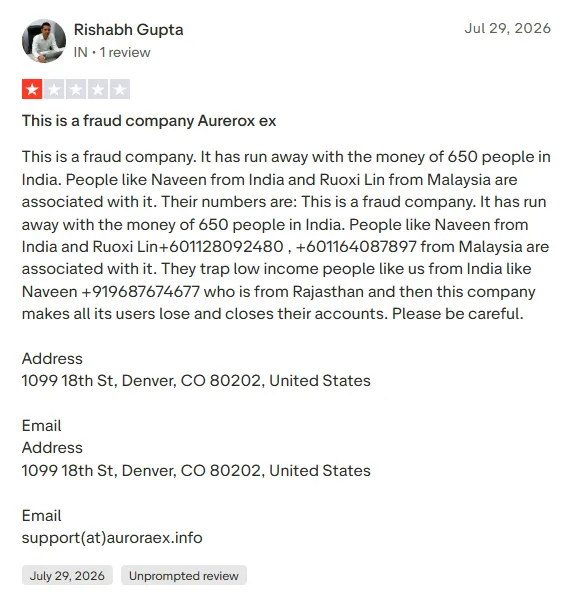Screen dimensions: 568x598
Task: Click the reviewer name Rishabh Gupta
Action: 129,30
